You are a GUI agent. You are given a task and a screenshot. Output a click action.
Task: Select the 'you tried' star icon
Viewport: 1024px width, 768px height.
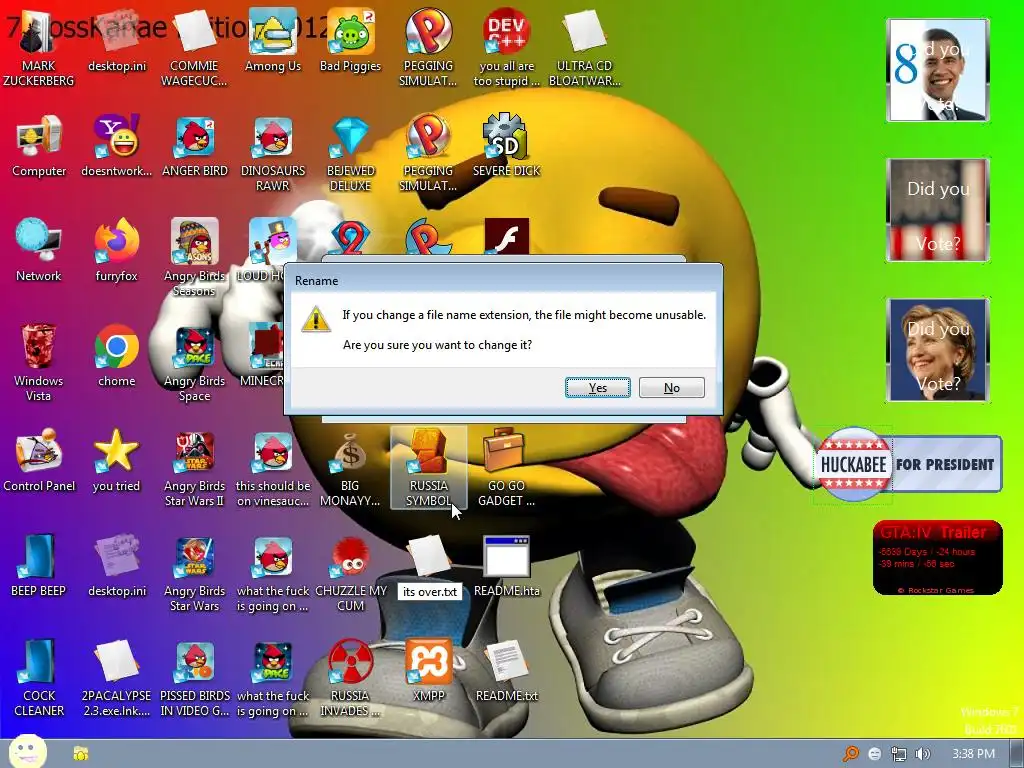tap(116, 461)
